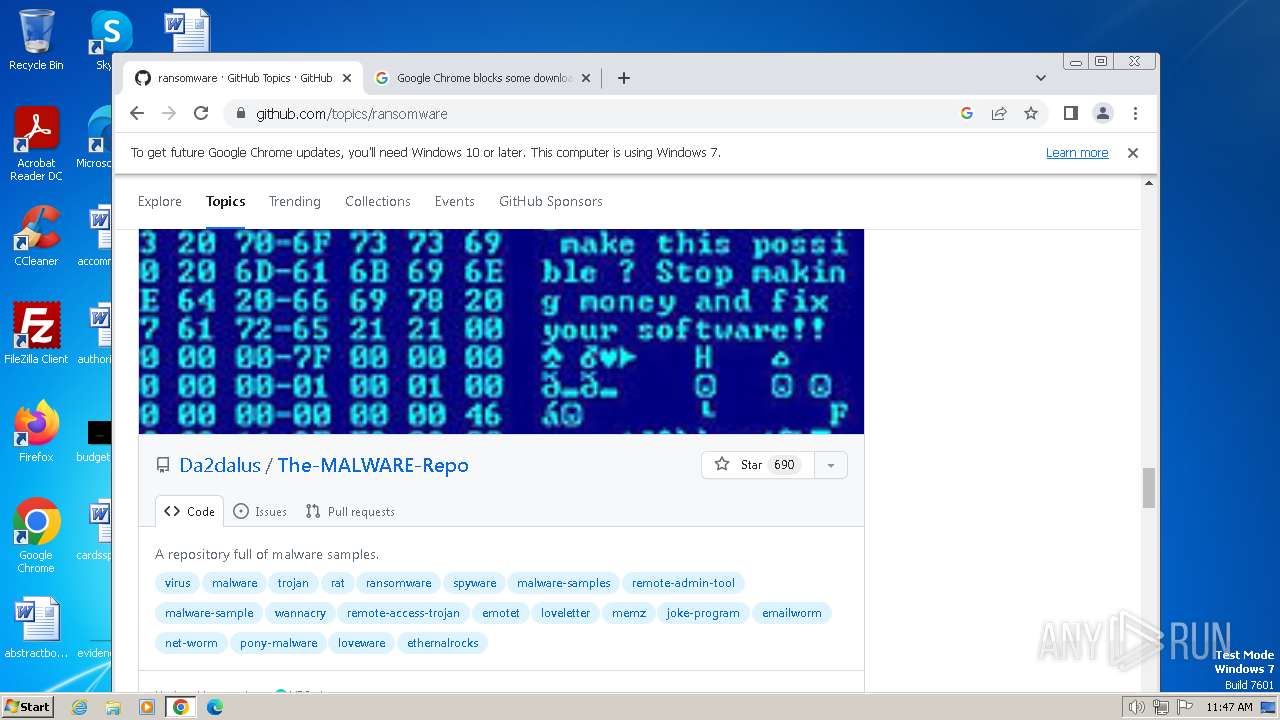Open the Collections navigation item
Image resolution: width=1280 pixels, height=720 pixels.
[378, 201]
